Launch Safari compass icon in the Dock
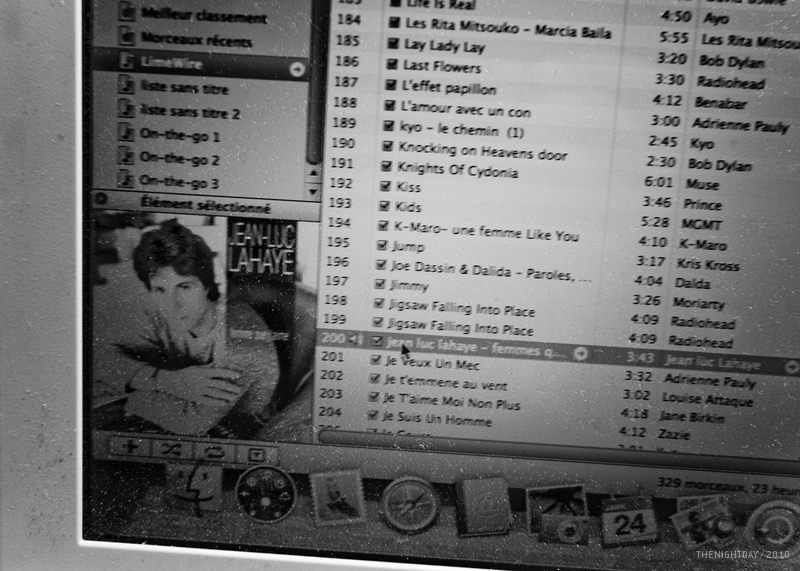The height and width of the screenshot is (571, 800). click(409, 505)
